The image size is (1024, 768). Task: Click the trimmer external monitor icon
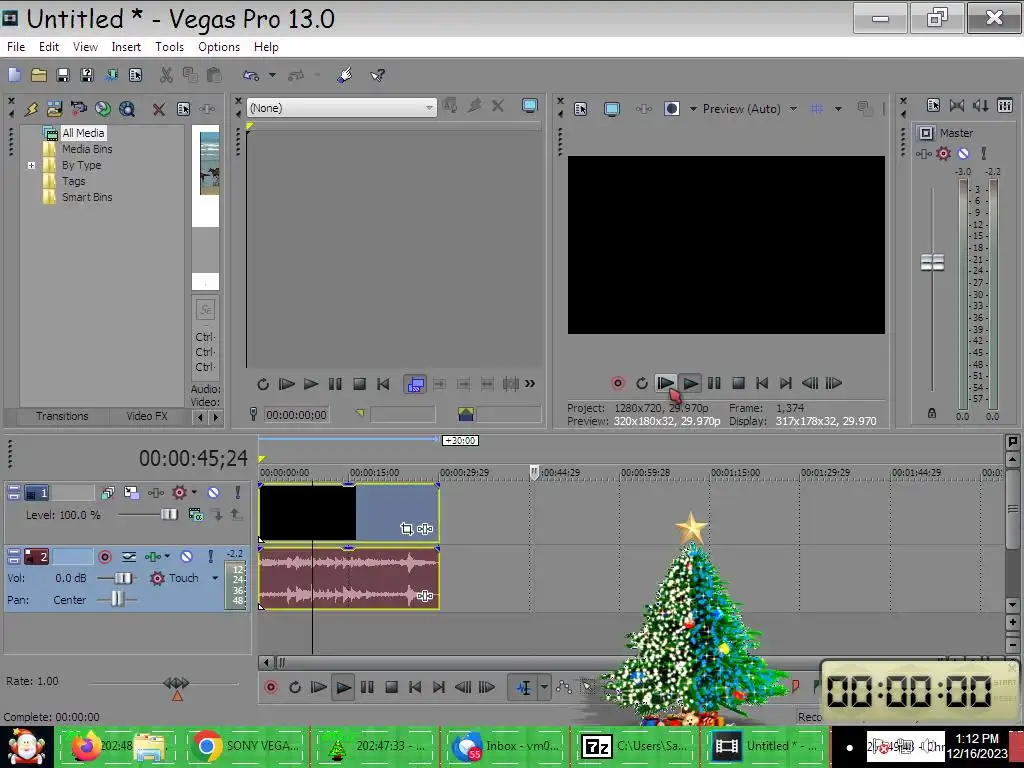tap(530, 106)
